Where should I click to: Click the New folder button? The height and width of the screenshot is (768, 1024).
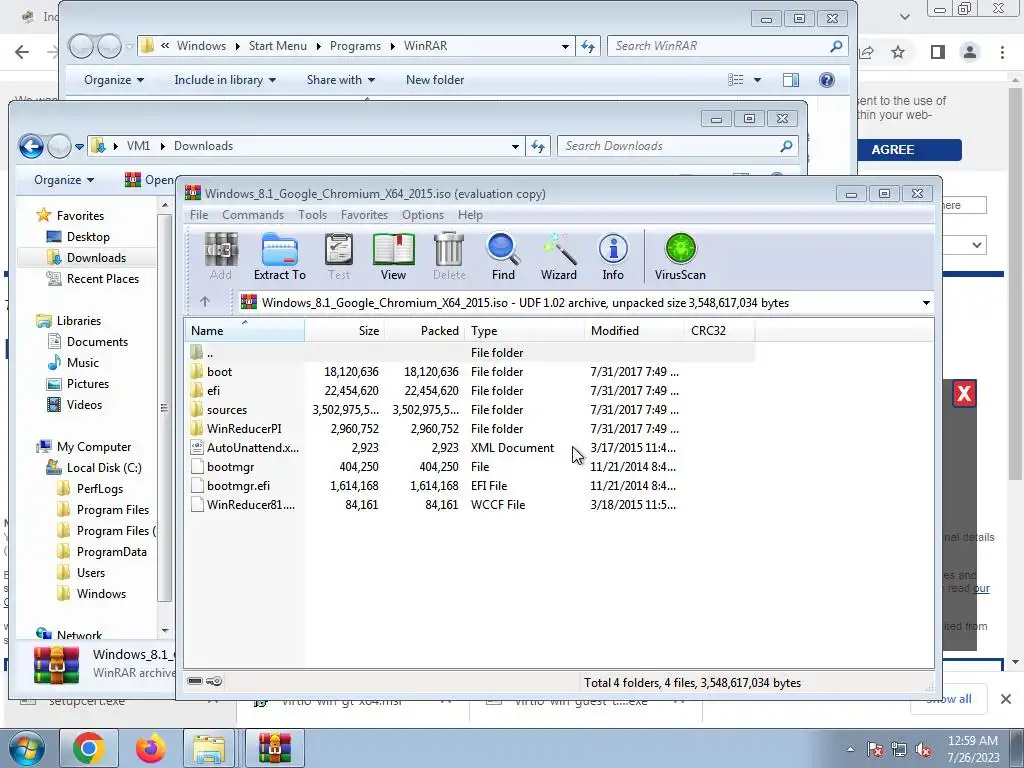[435, 80]
